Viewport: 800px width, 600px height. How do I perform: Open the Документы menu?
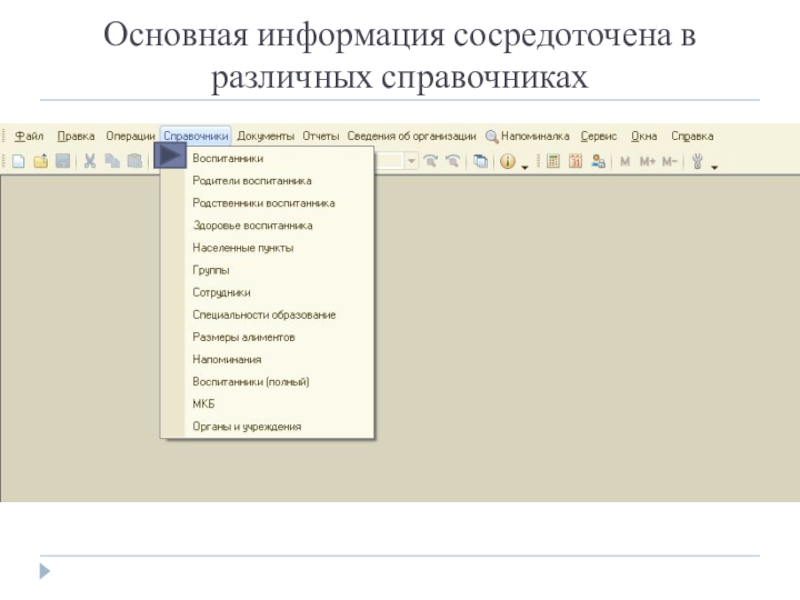266,136
